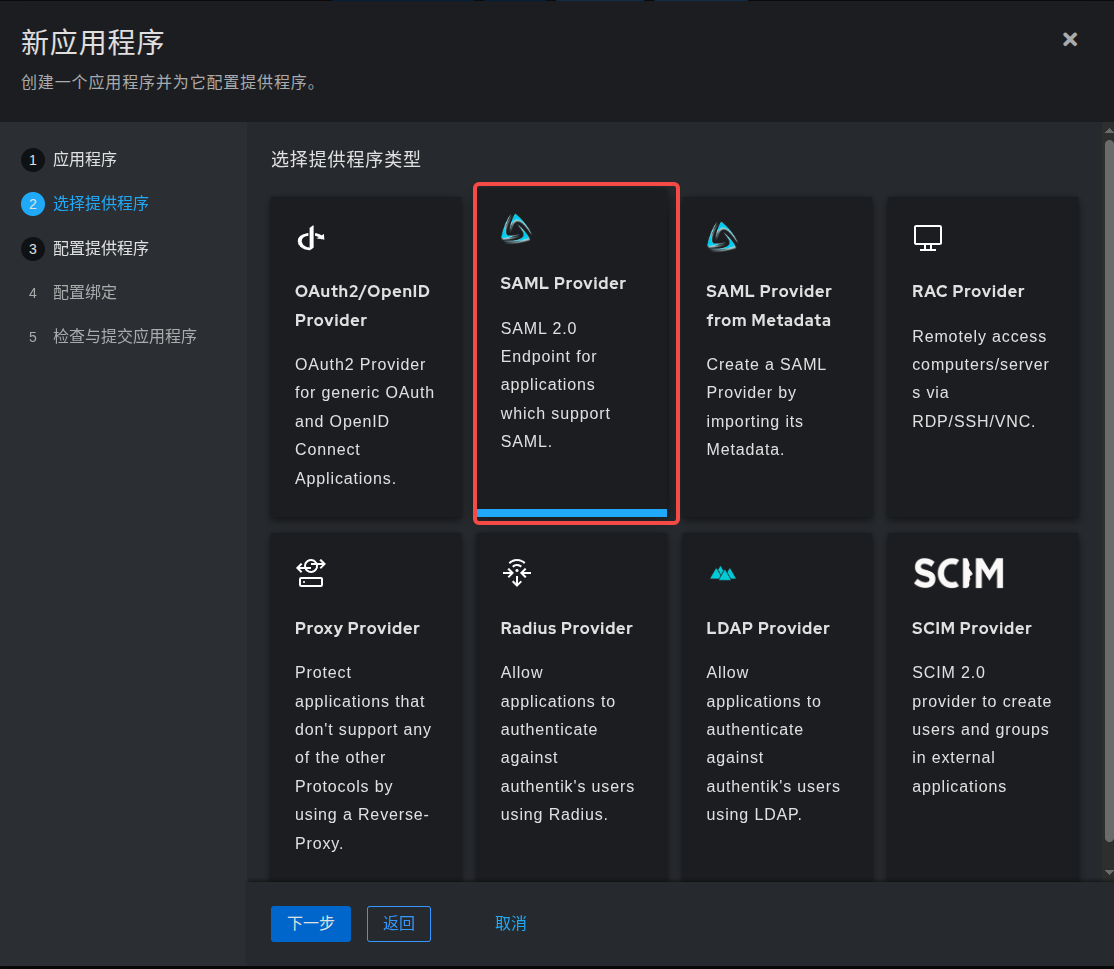This screenshot has width=1114, height=969.
Task: Click the 返回 button
Action: pos(399,924)
